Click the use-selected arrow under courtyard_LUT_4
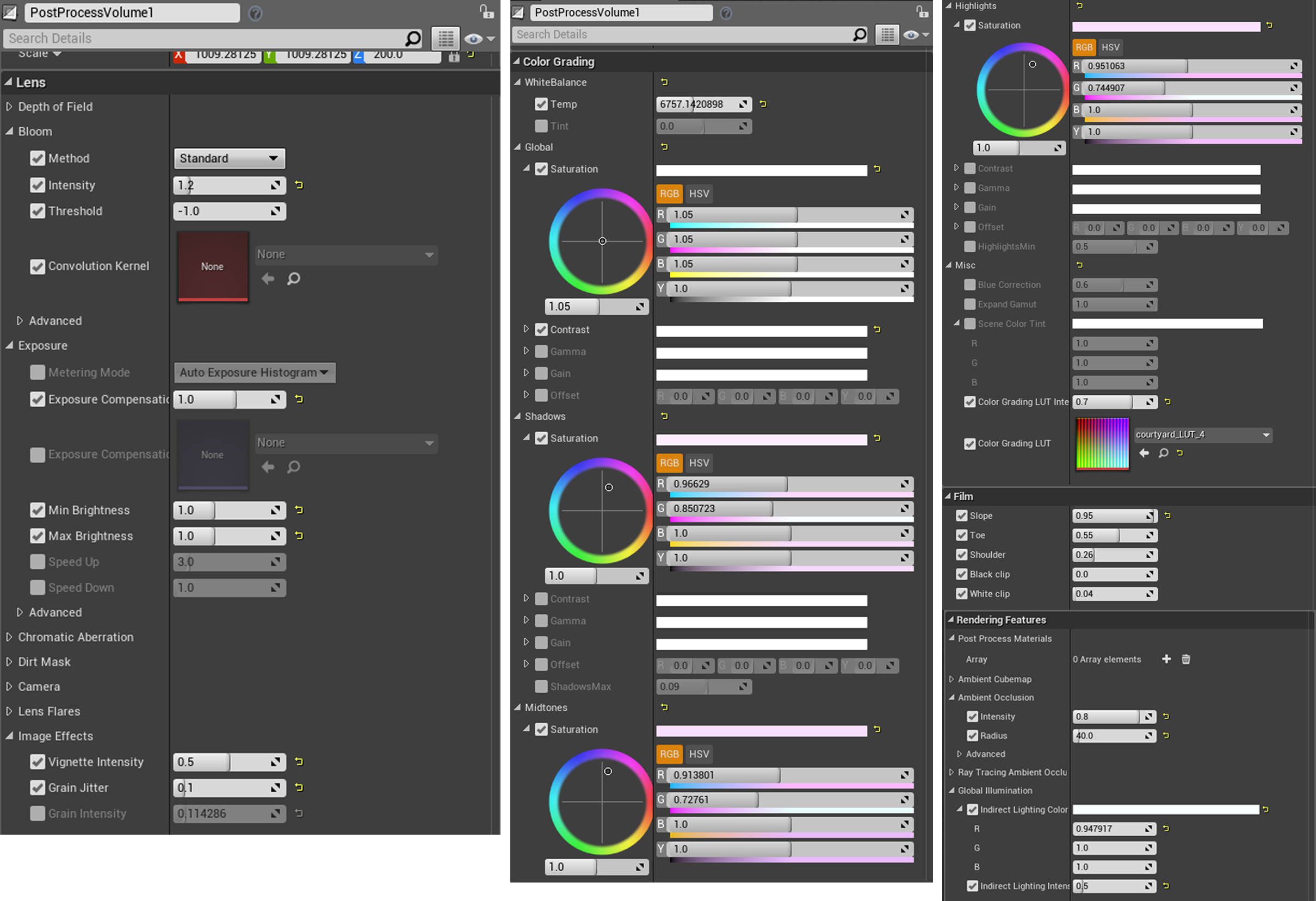 click(x=1144, y=453)
